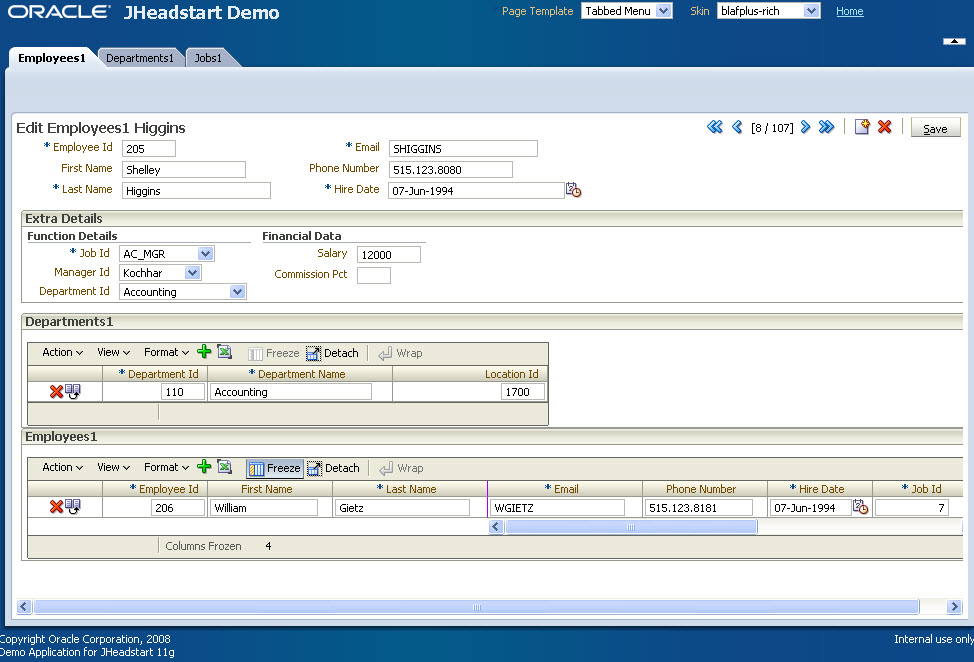Click the Last Name column header in Employees1 table
This screenshot has height=662, width=974.
click(411, 489)
